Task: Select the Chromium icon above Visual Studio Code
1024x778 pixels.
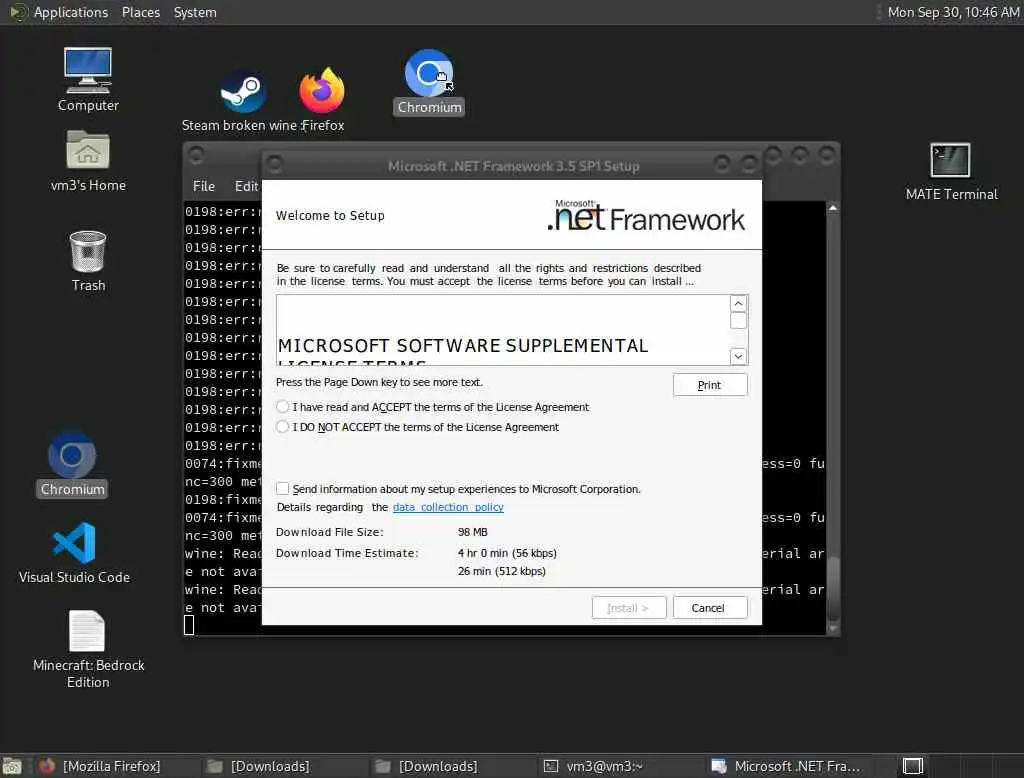Action: (72, 464)
